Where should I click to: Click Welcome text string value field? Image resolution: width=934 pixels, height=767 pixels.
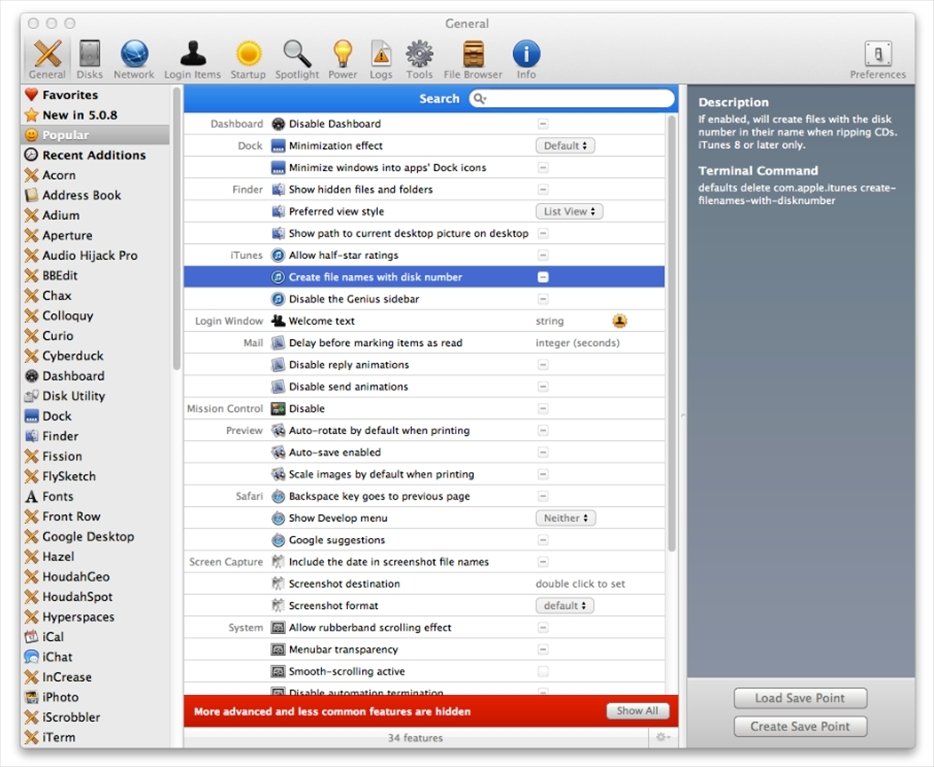(x=549, y=321)
